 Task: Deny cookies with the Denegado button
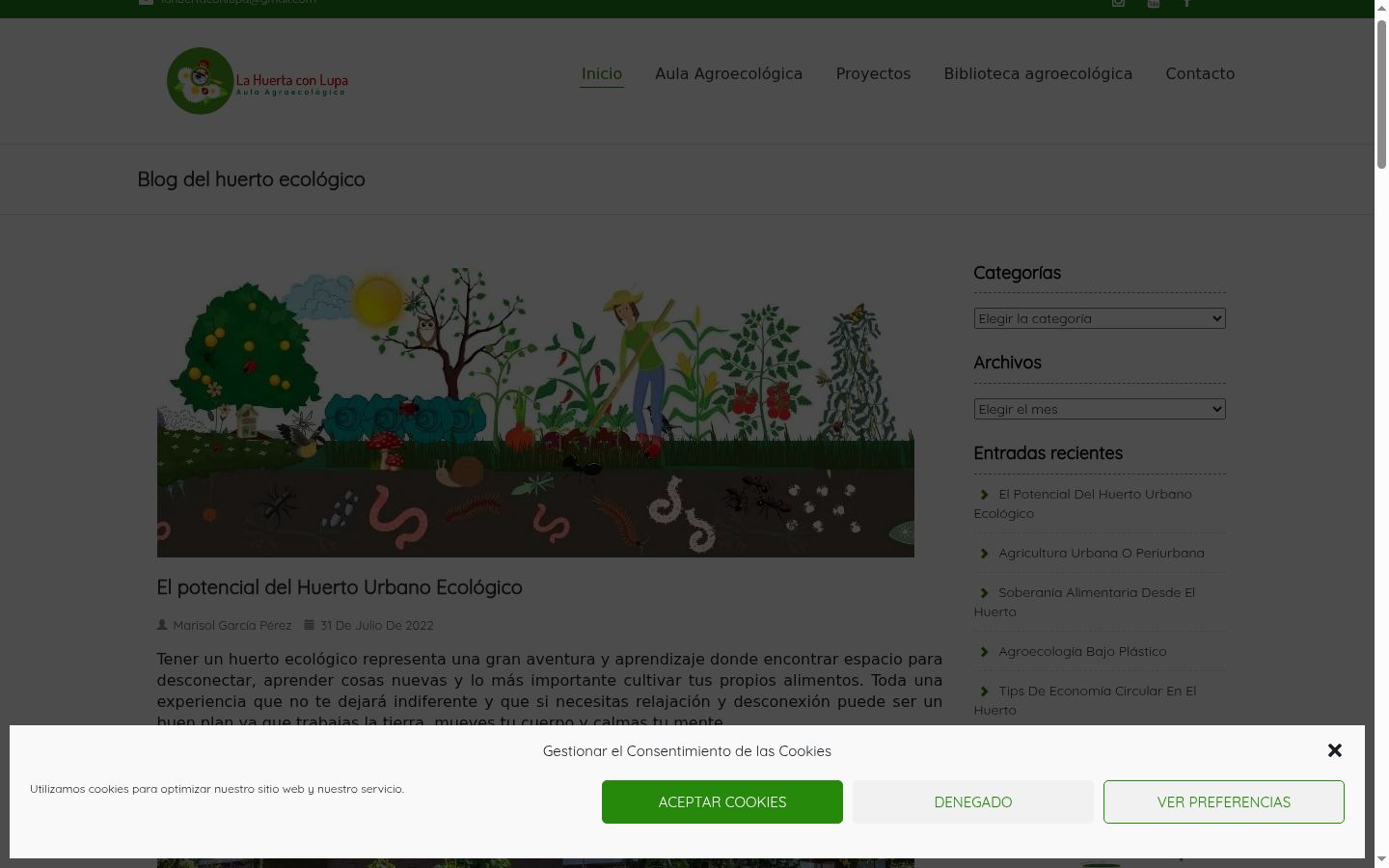973,802
